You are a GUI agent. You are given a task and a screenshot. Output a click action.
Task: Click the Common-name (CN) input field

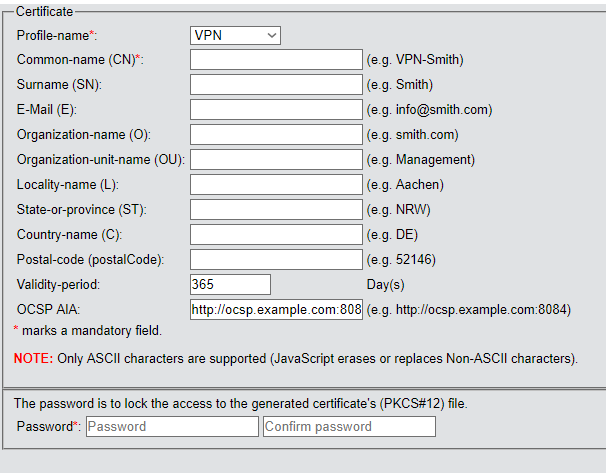pos(276,60)
